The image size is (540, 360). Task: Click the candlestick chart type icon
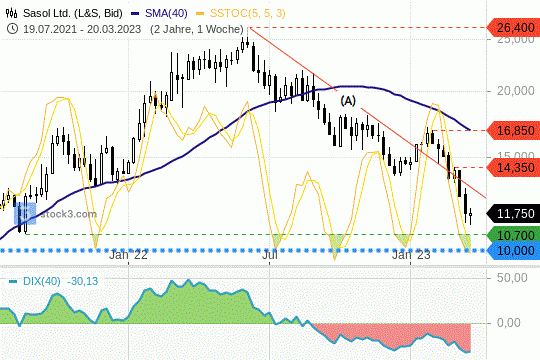pos(11,13)
